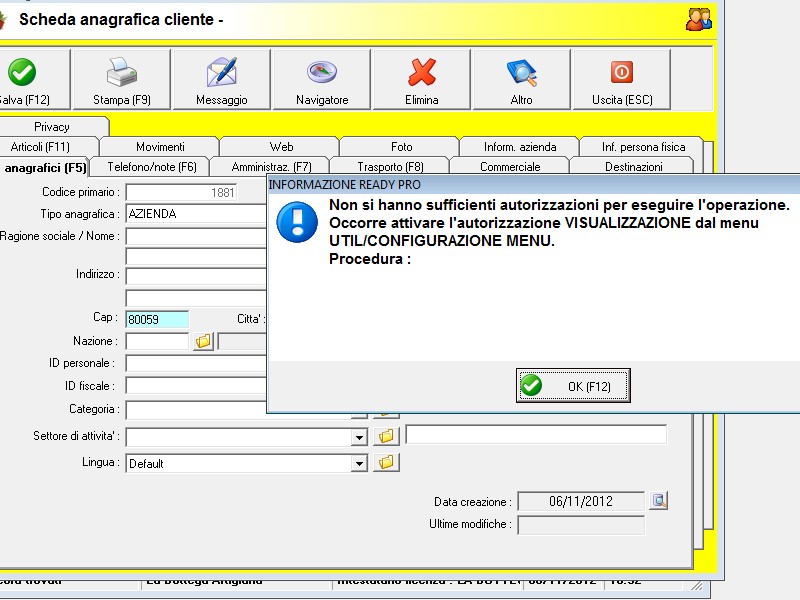Screen dimensions: 800x600
Task: Click the Nazione code field
Action: click(157, 341)
